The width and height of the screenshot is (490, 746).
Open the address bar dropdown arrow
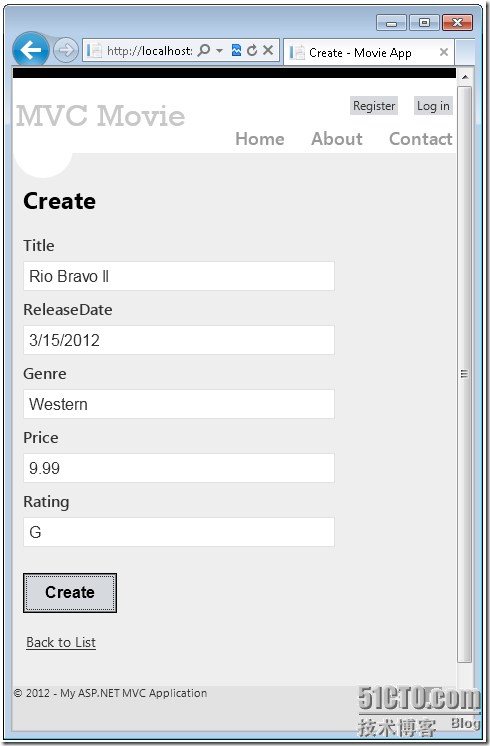tap(219, 50)
